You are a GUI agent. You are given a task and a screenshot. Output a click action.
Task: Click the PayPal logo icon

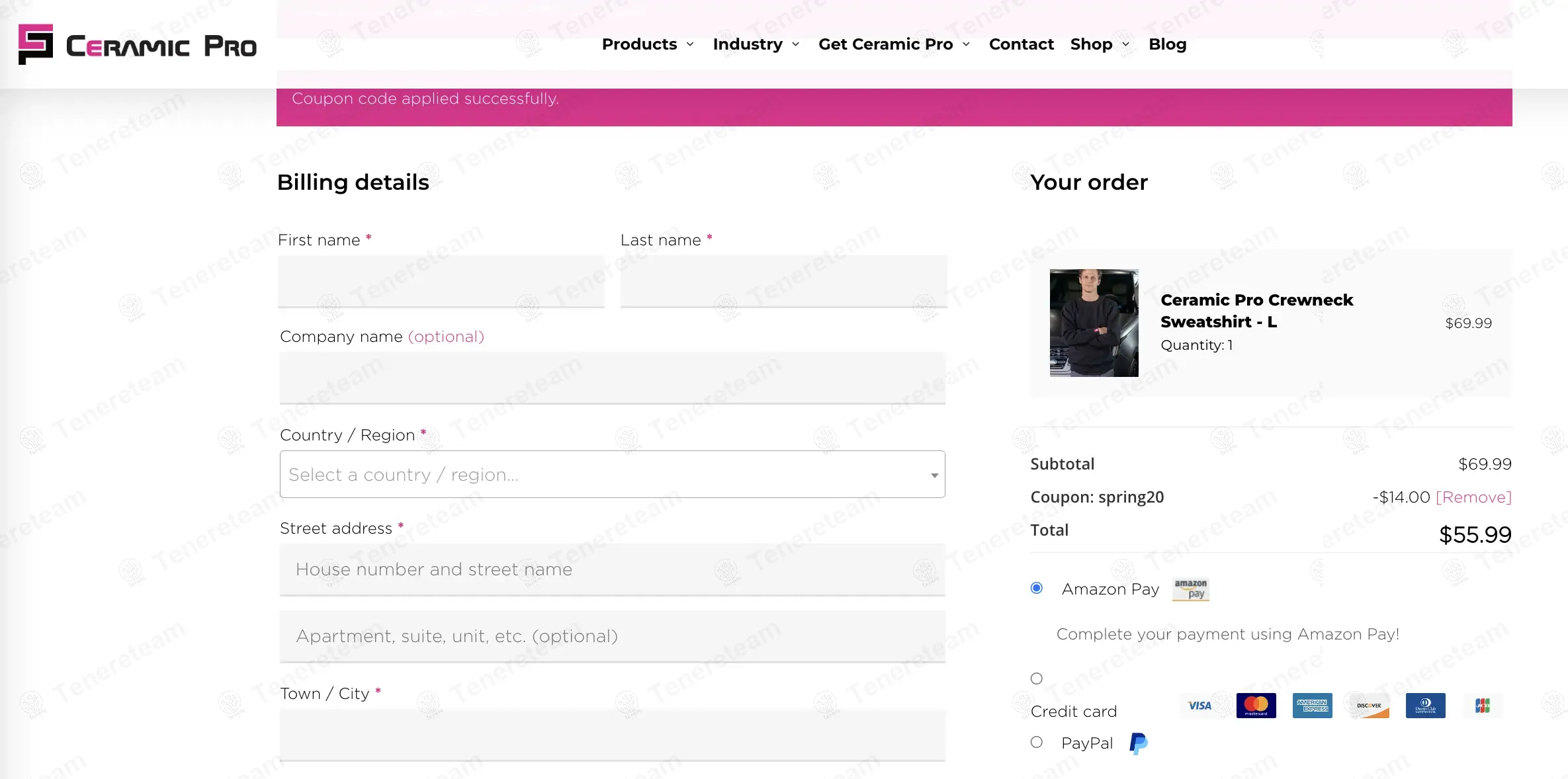coord(1138,743)
